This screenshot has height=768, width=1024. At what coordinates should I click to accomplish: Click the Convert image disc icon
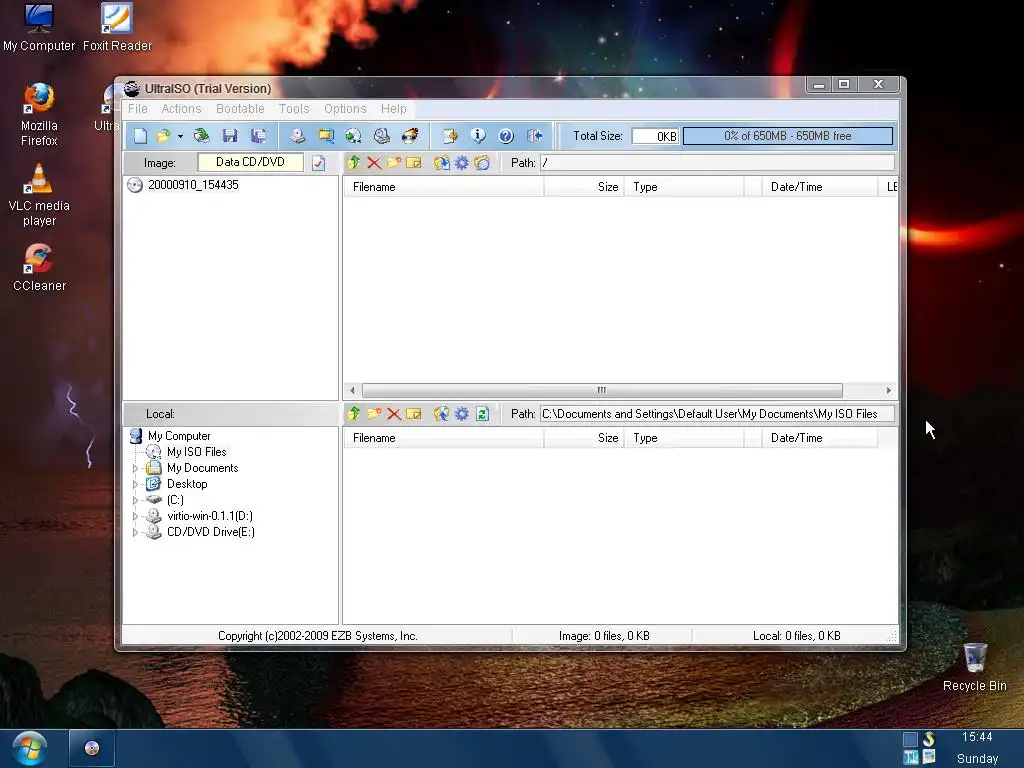(353, 136)
